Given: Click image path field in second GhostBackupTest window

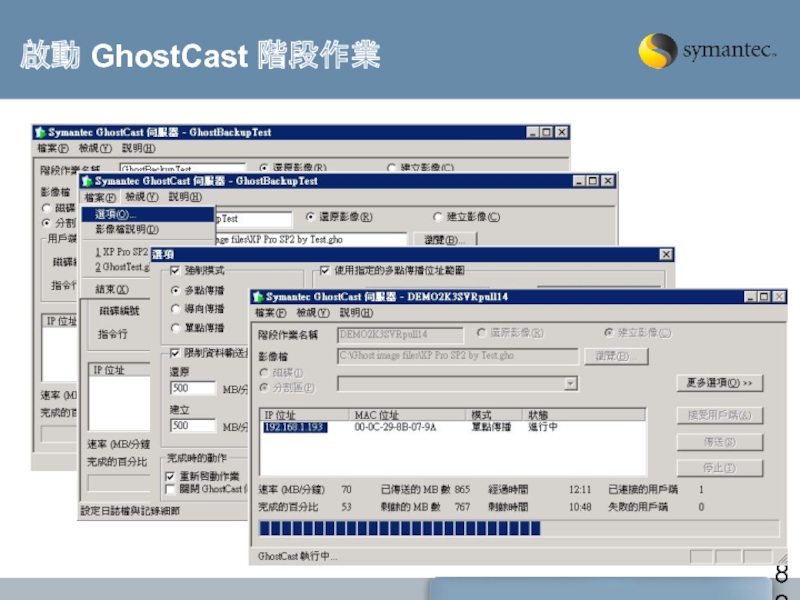Looking at the screenshot, I should coord(311,239).
